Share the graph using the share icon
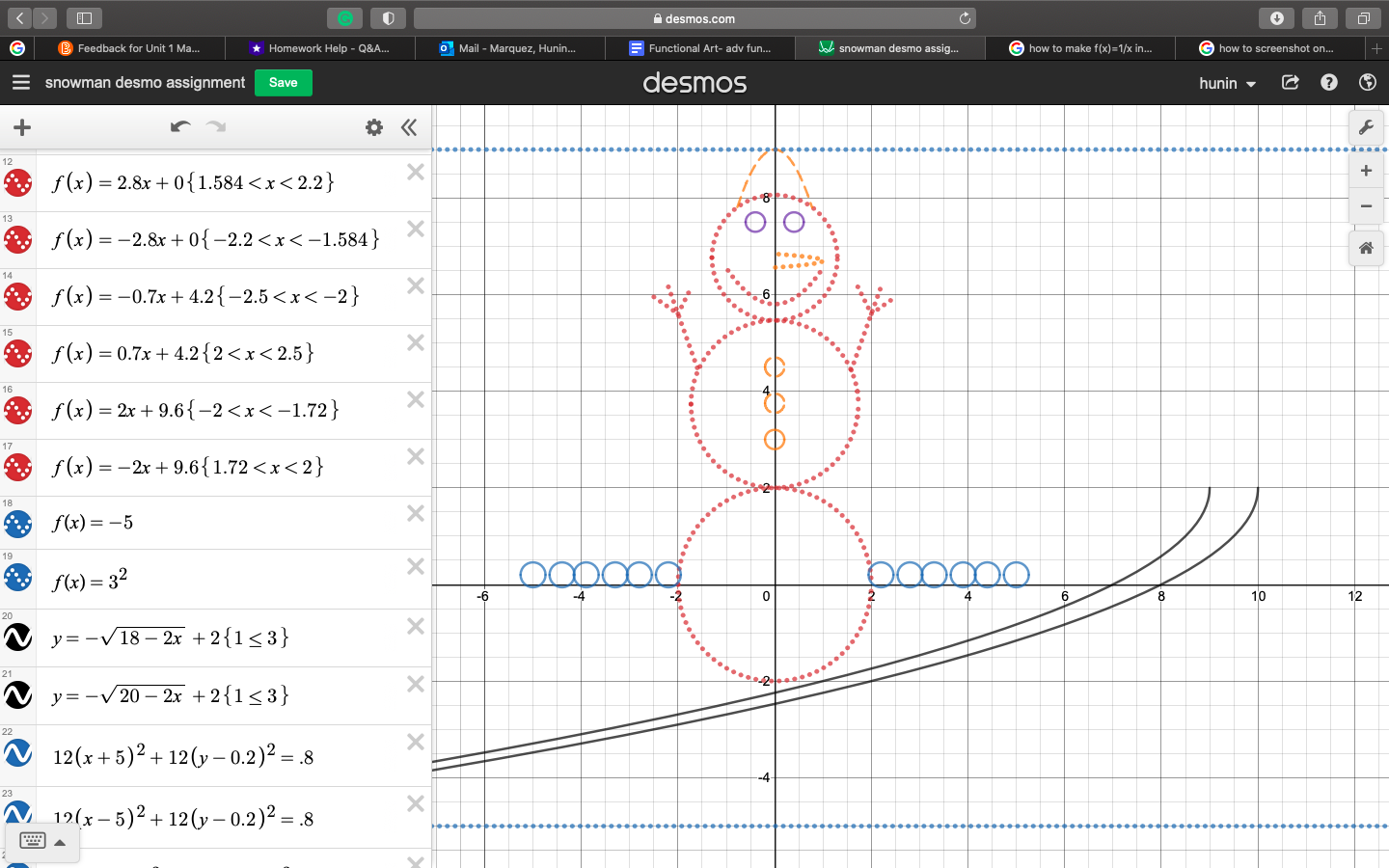Viewport: 1389px width, 868px height. (1291, 83)
